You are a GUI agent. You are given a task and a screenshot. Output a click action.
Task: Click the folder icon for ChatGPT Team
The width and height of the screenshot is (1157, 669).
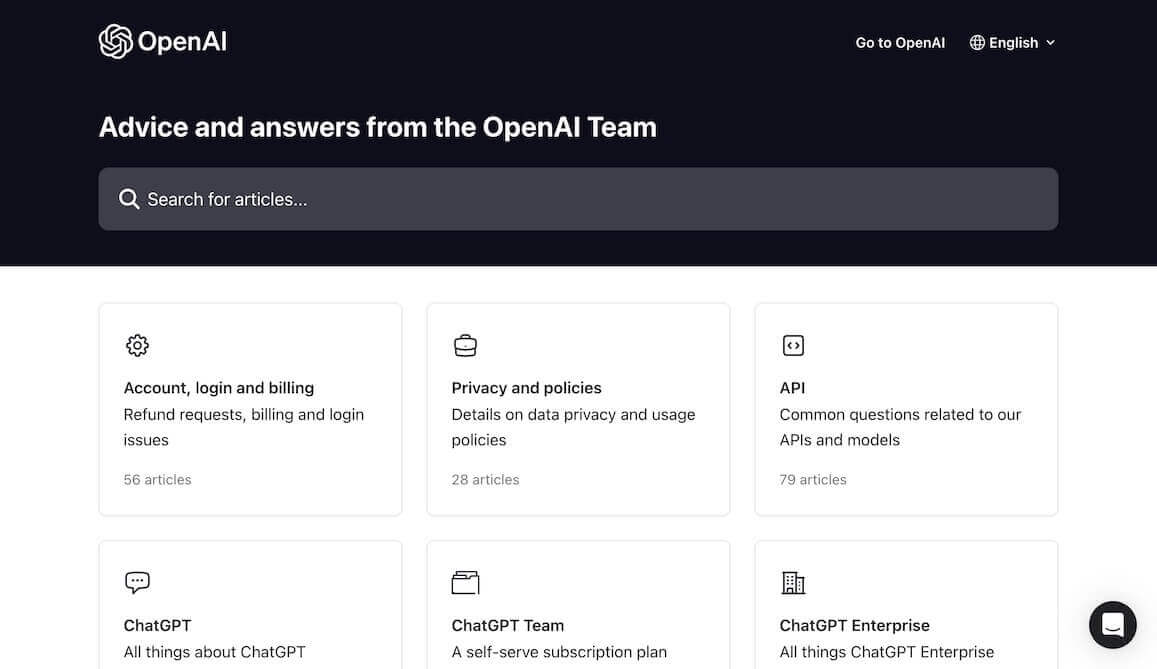click(x=466, y=582)
